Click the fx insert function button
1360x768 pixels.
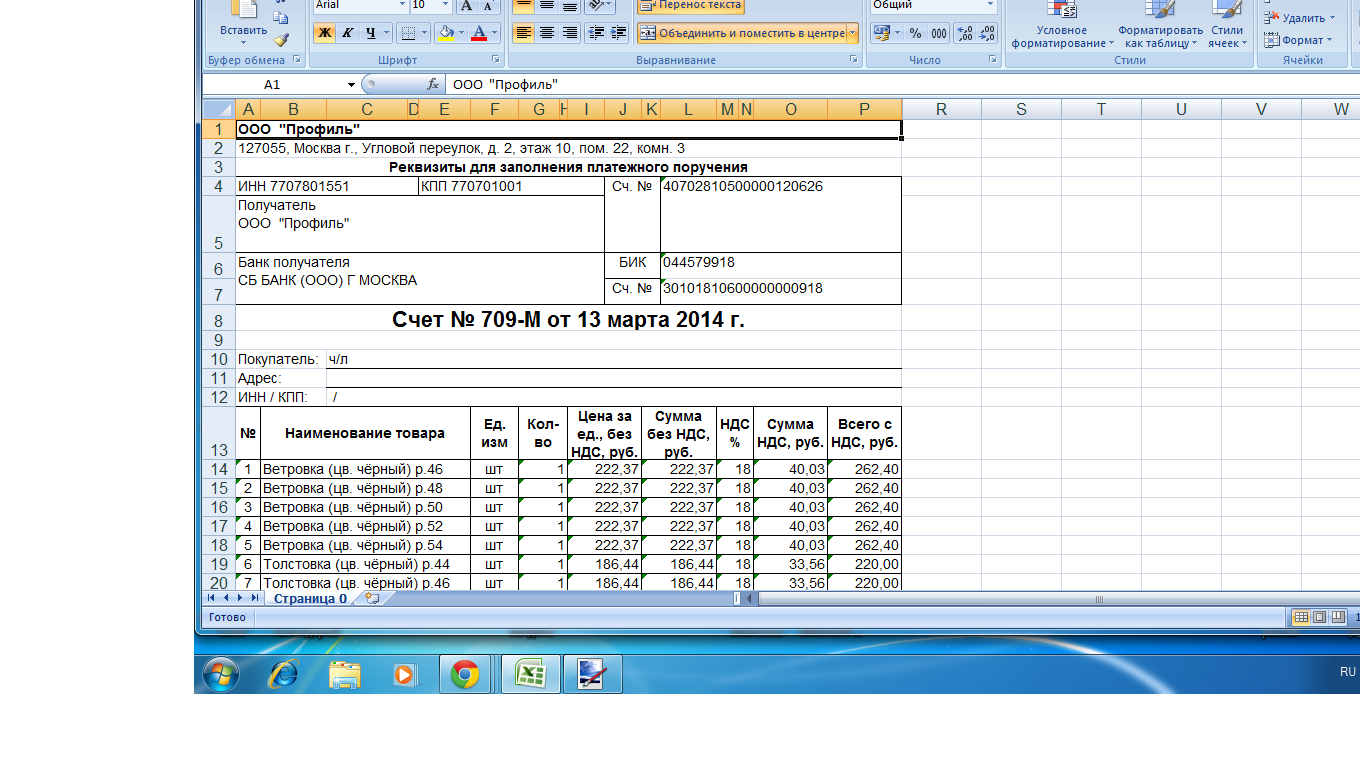pyautogui.click(x=433, y=85)
